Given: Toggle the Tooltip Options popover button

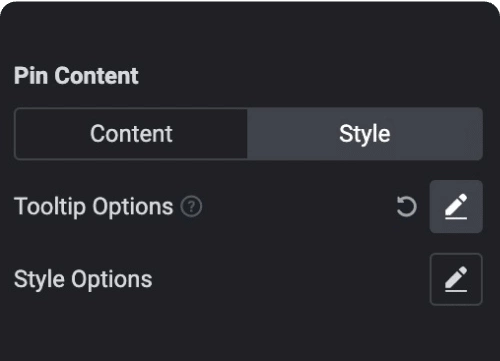Looking at the screenshot, I should click(x=456, y=207).
